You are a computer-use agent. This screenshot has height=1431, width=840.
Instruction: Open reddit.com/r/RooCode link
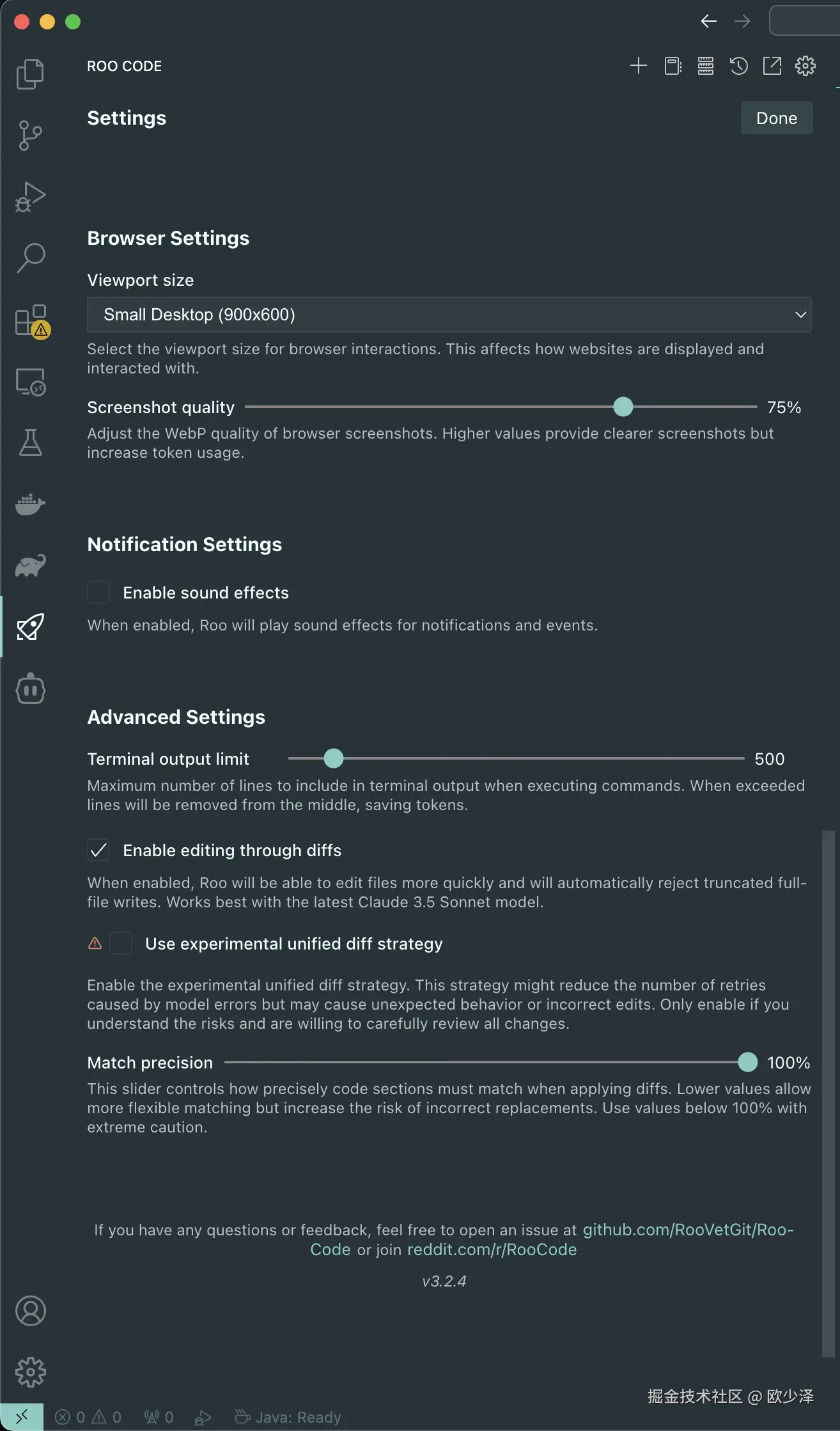492,1249
